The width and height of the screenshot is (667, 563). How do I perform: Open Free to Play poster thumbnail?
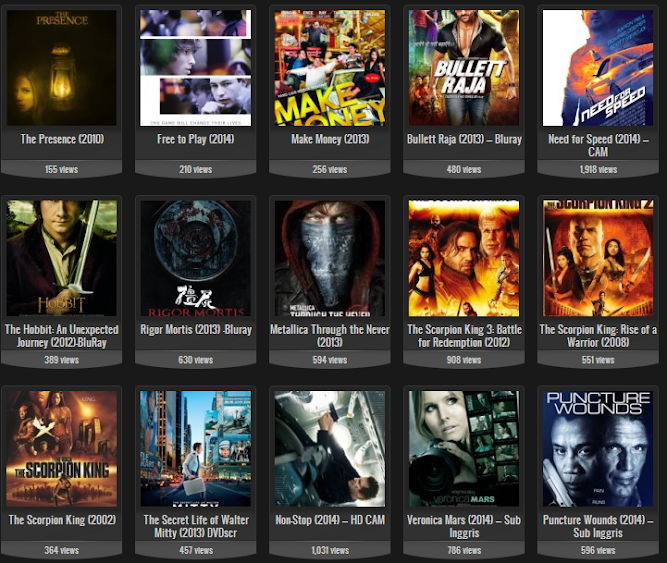pyautogui.click(x=196, y=68)
